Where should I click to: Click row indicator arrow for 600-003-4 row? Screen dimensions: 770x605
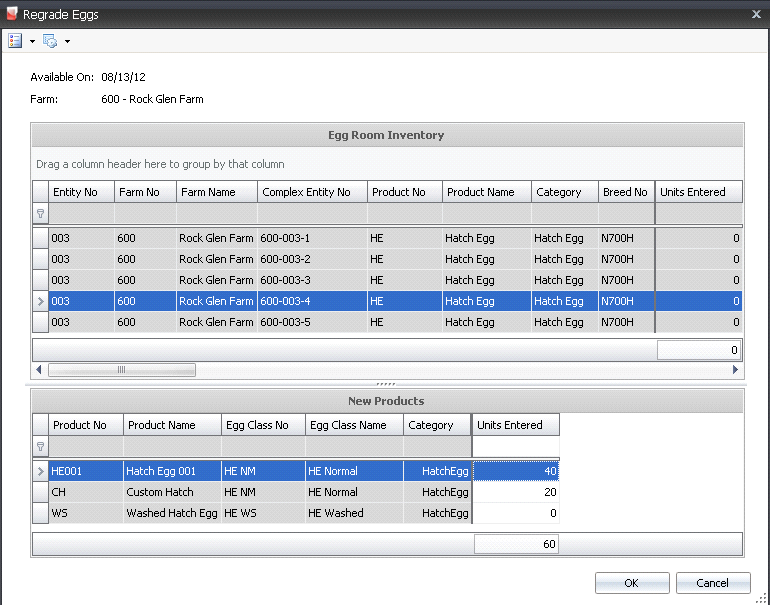point(40,301)
